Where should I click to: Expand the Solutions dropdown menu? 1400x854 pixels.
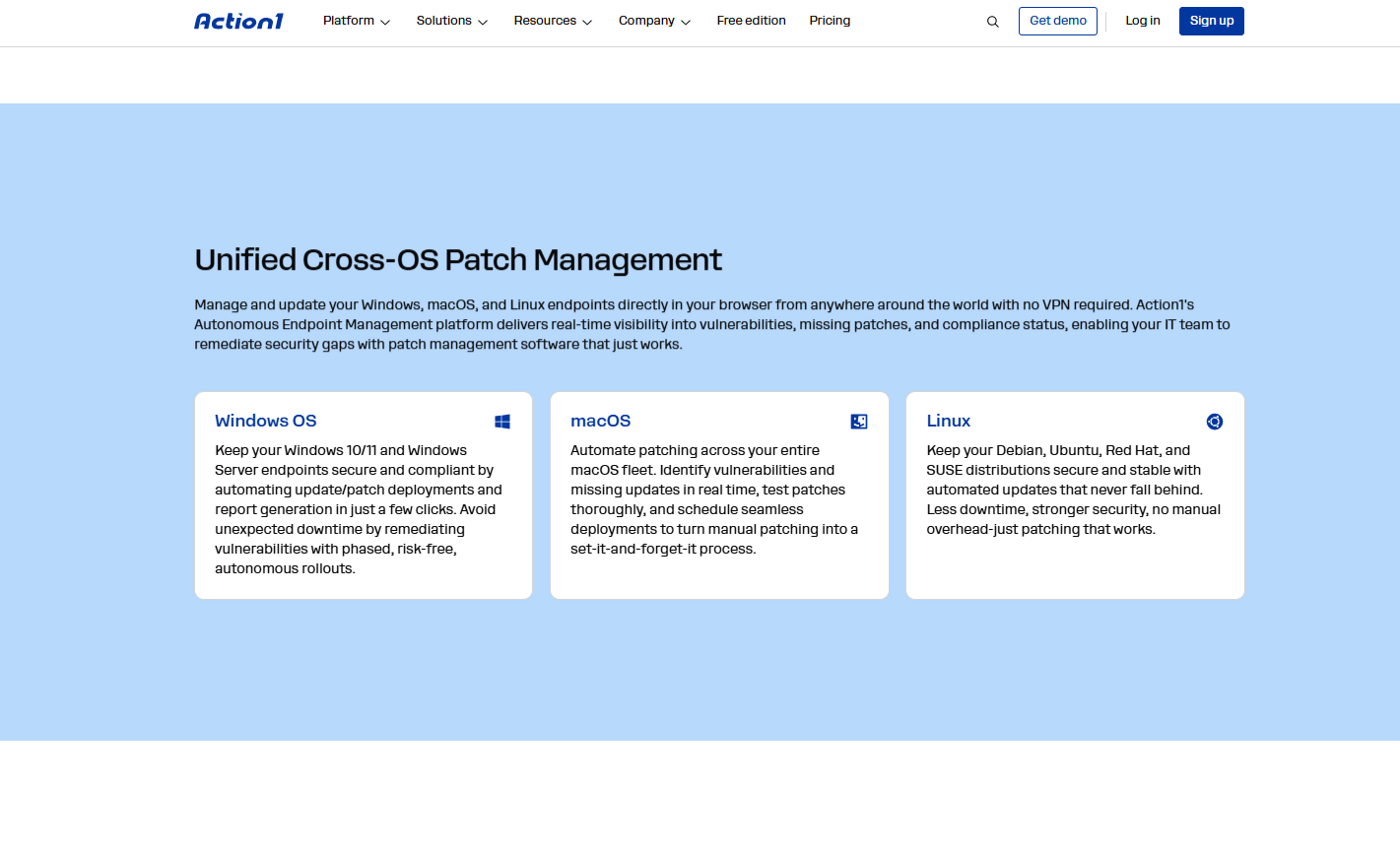click(x=452, y=21)
